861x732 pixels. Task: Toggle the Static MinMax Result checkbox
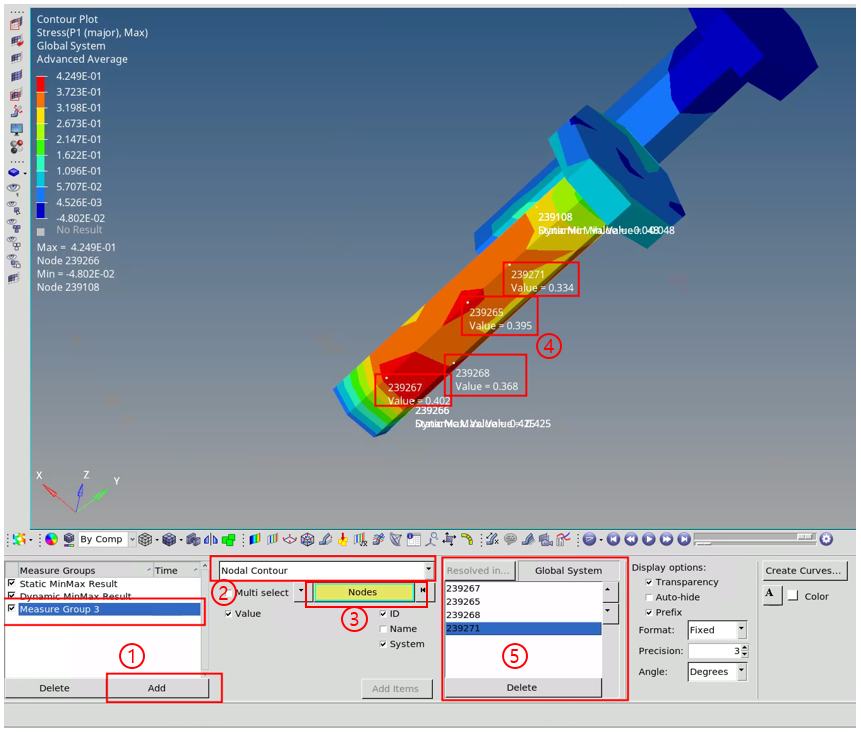[12, 583]
